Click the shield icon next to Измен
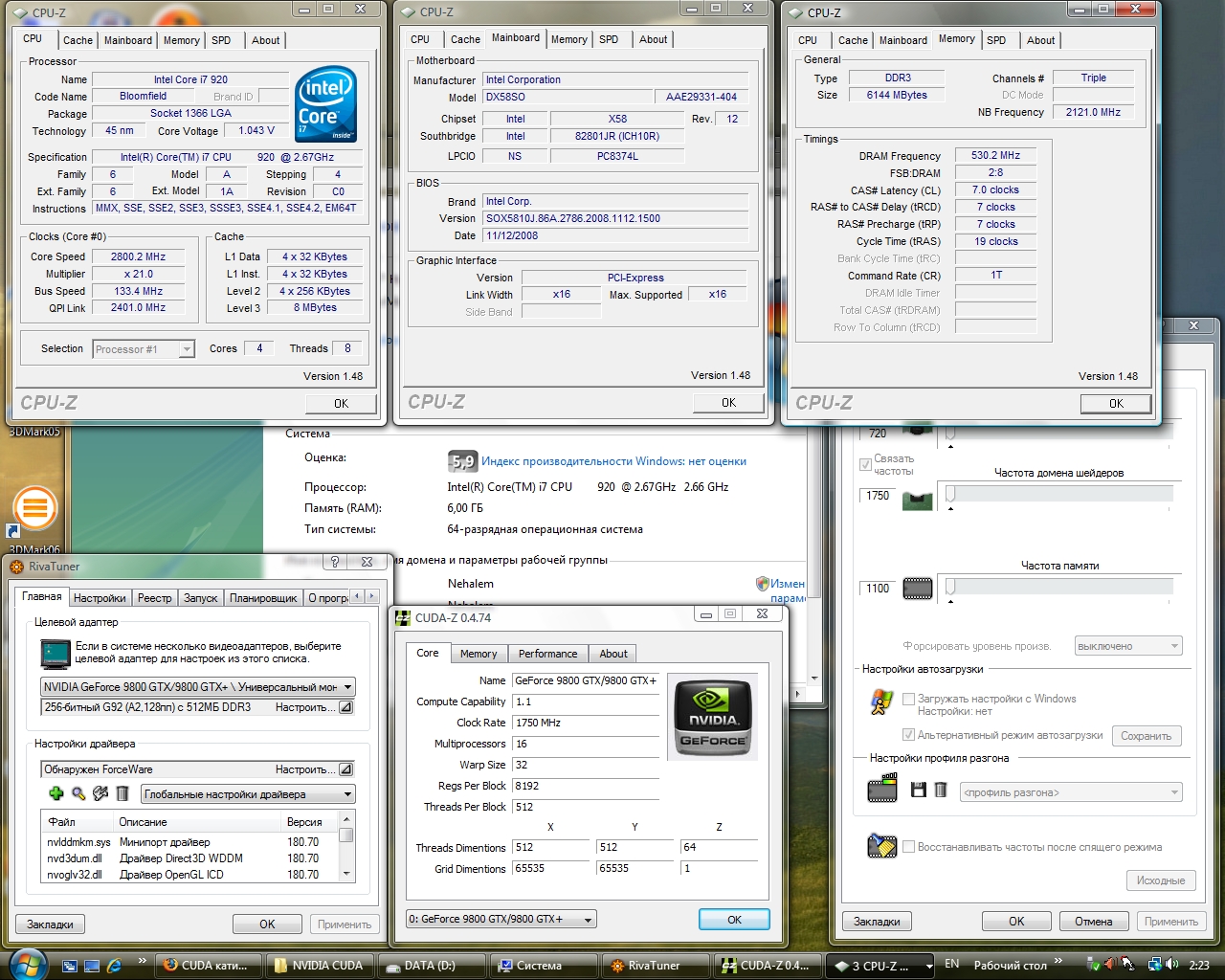 pos(763,583)
